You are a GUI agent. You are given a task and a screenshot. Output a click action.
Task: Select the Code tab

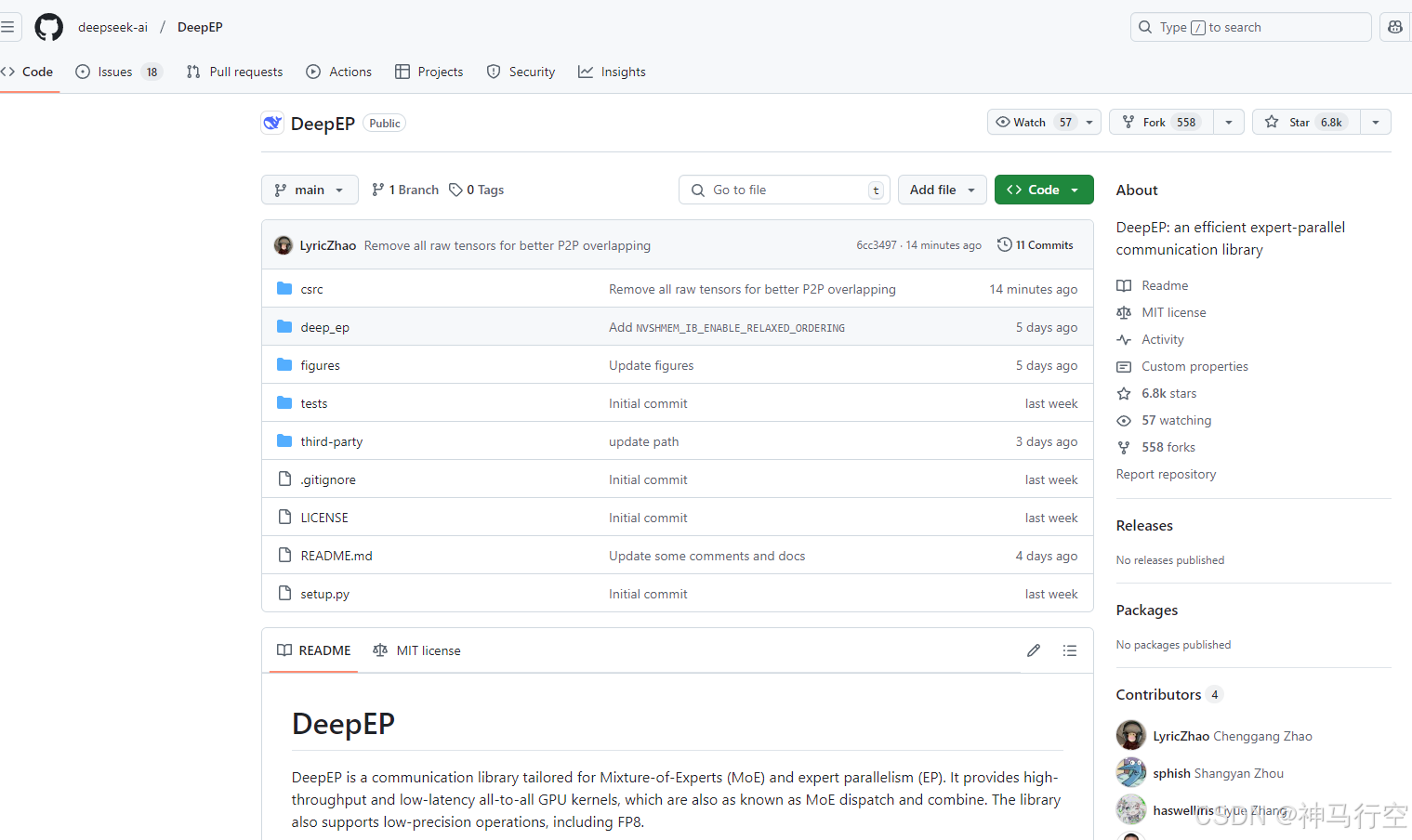(x=28, y=72)
